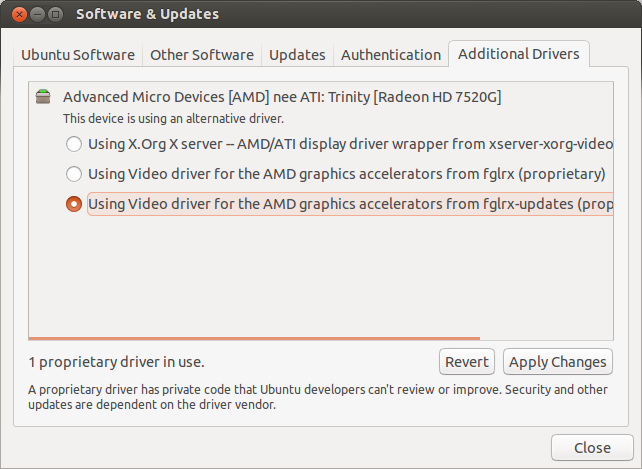This screenshot has height=469, width=642.
Task: Click Apply Changes
Action: pos(557,362)
